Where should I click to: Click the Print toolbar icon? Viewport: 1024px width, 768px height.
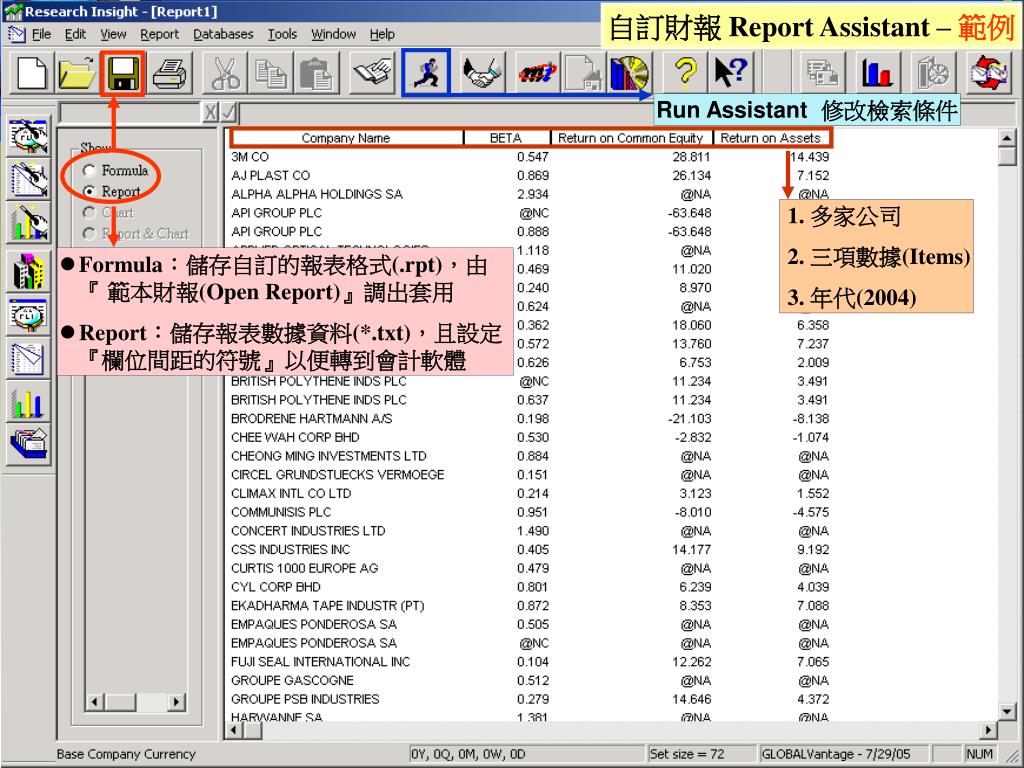click(169, 72)
